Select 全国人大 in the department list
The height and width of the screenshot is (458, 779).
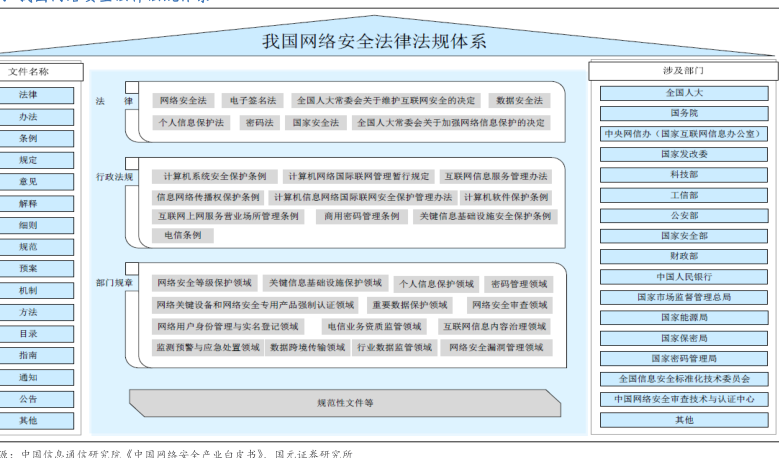click(684, 93)
